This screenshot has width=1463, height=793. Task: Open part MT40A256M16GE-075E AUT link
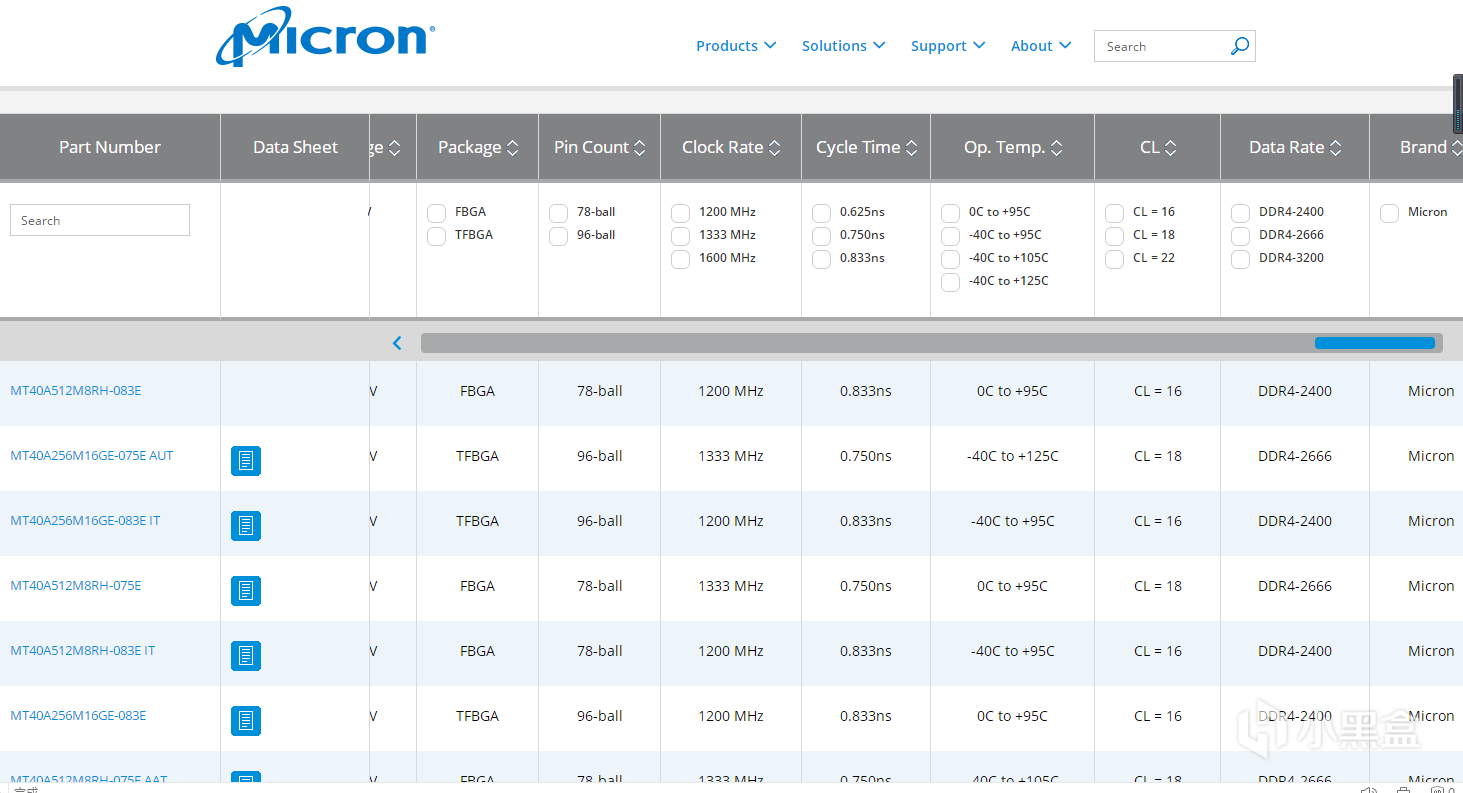[92, 456]
